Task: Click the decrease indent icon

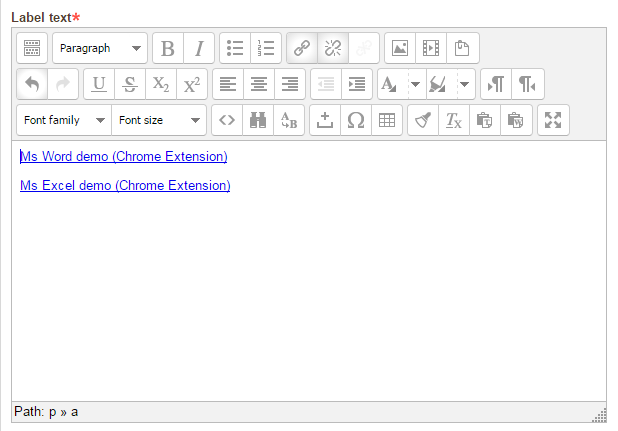Action: click(x=326, y=84)
